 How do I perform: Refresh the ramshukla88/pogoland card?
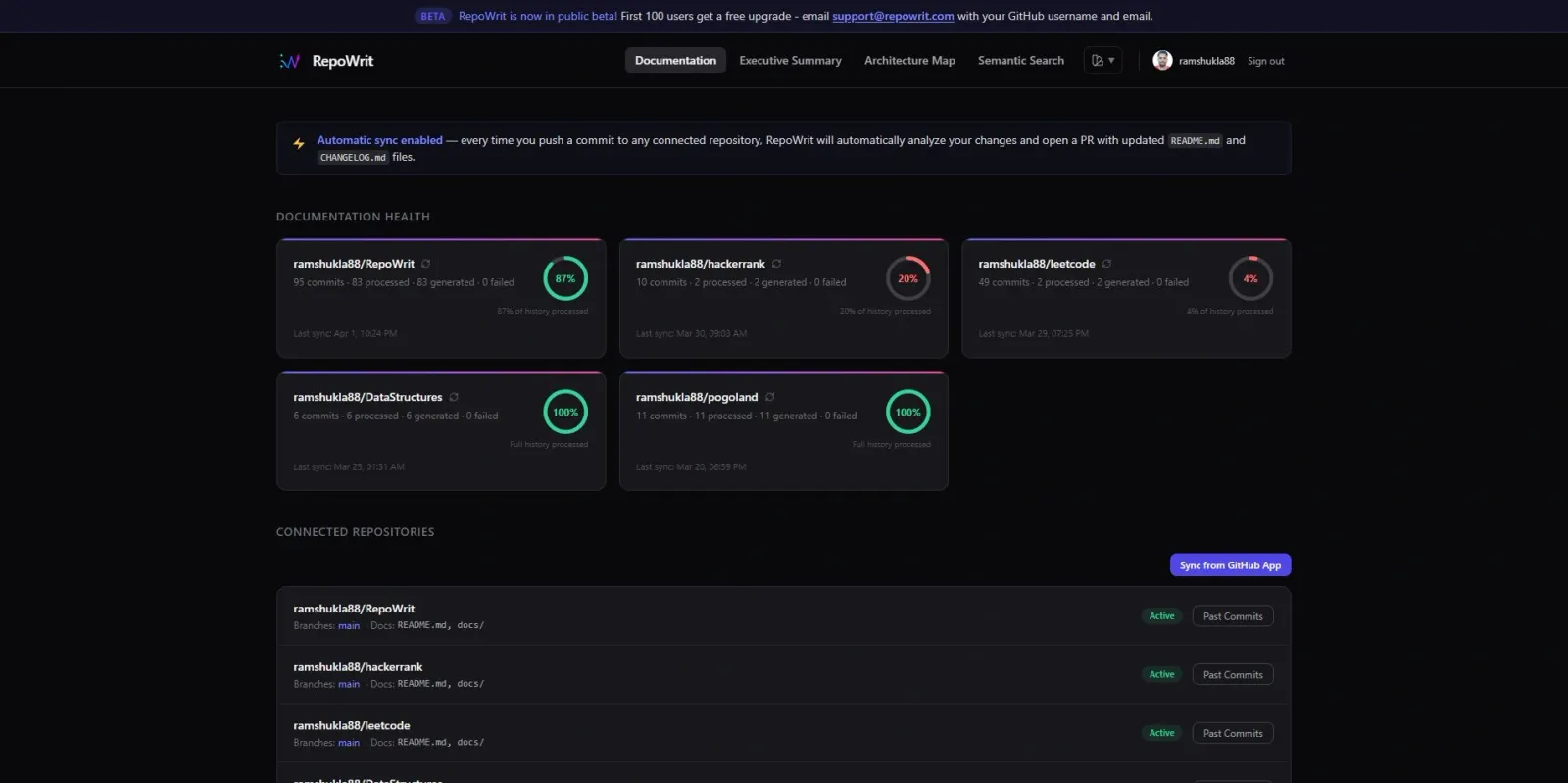[769, 397]
